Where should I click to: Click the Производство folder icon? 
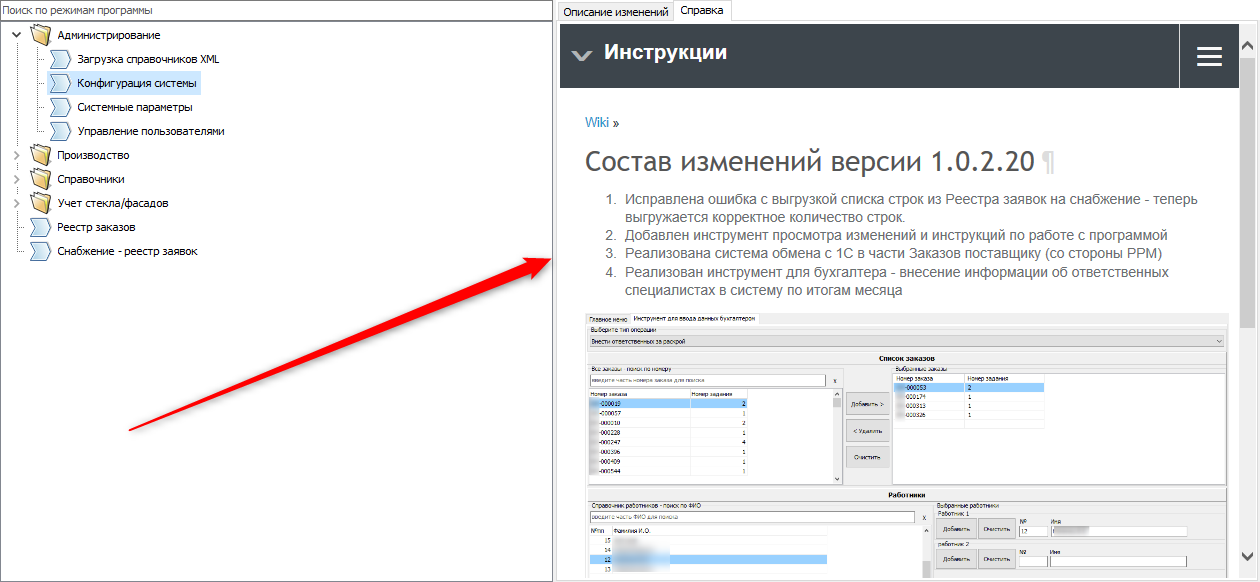point(40,156)
